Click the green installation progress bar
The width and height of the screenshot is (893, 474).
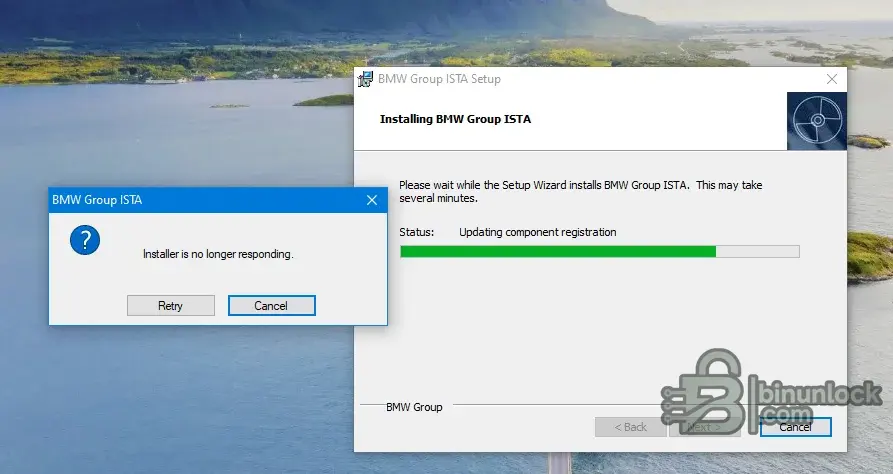click(600, 251)
